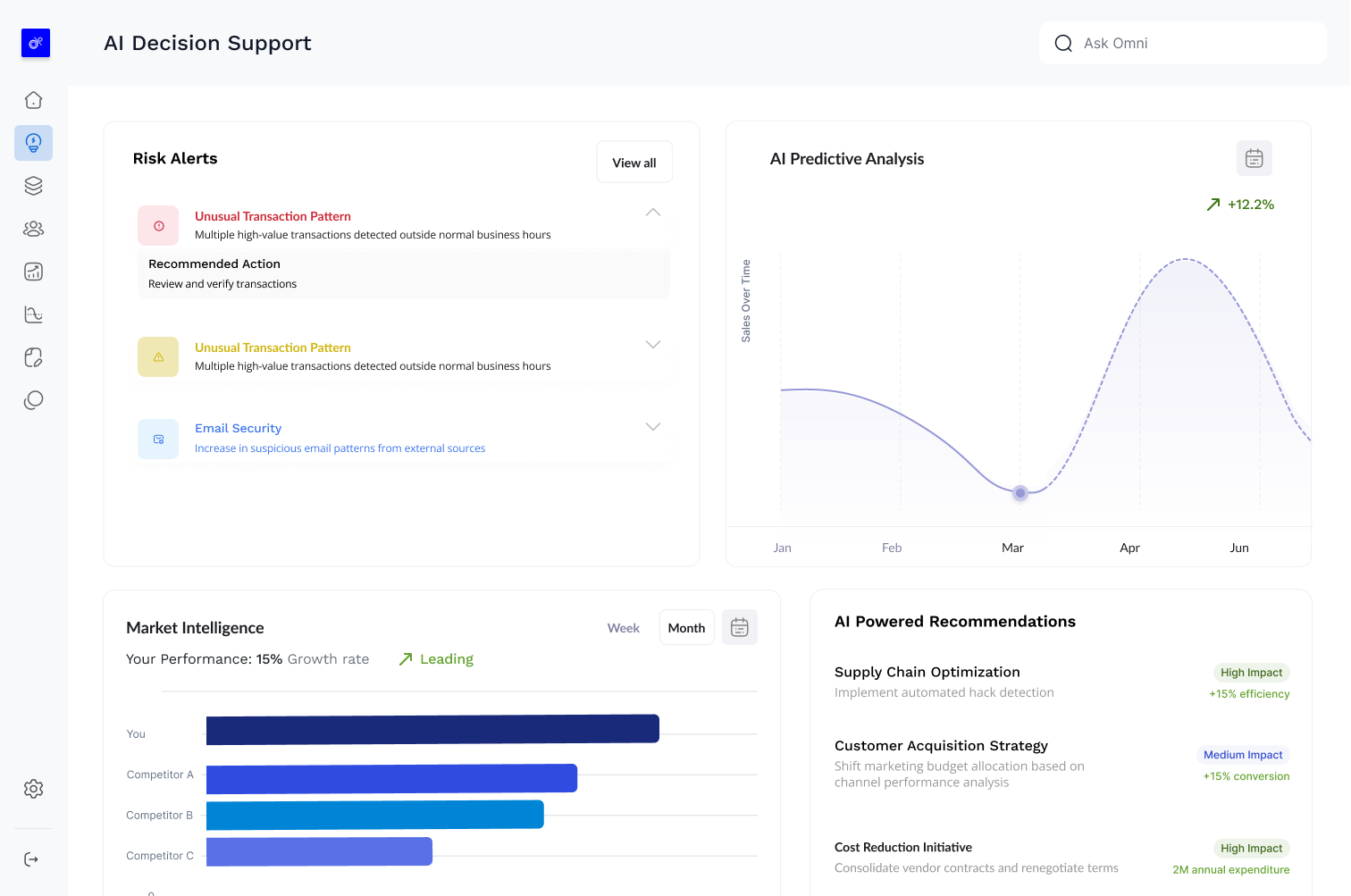Collapse the red Unusual Transaction Pattern alert
Image resolution: width=1351 pixels, height=896 pixels.
[x=653, y=213]
